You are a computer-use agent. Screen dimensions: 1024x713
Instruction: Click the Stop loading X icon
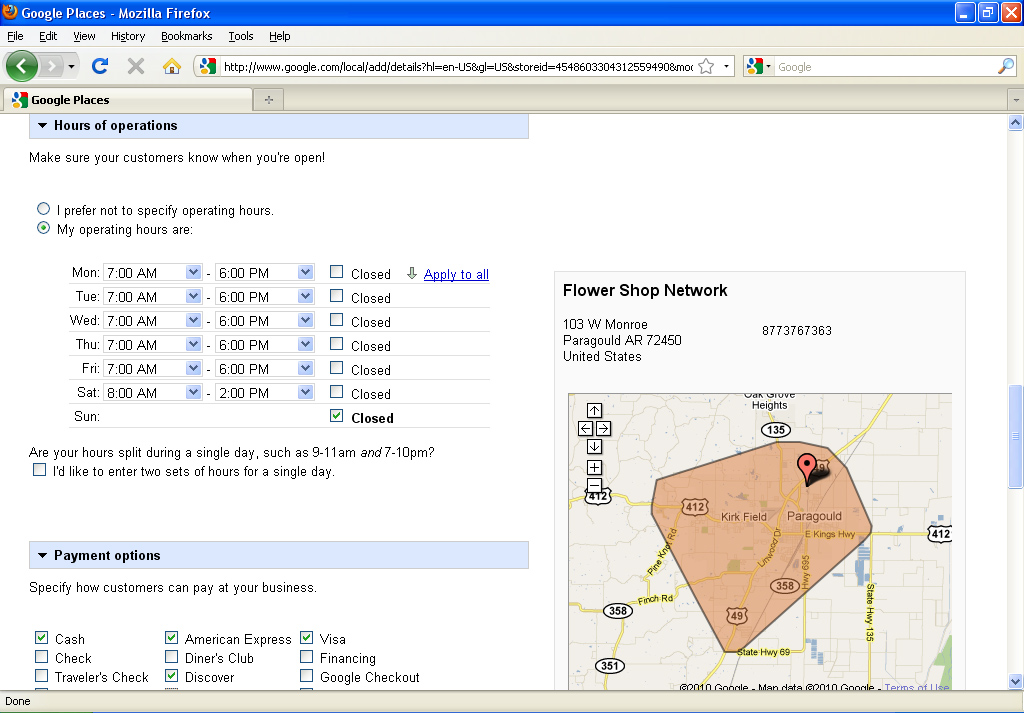(x=136, y=66)
